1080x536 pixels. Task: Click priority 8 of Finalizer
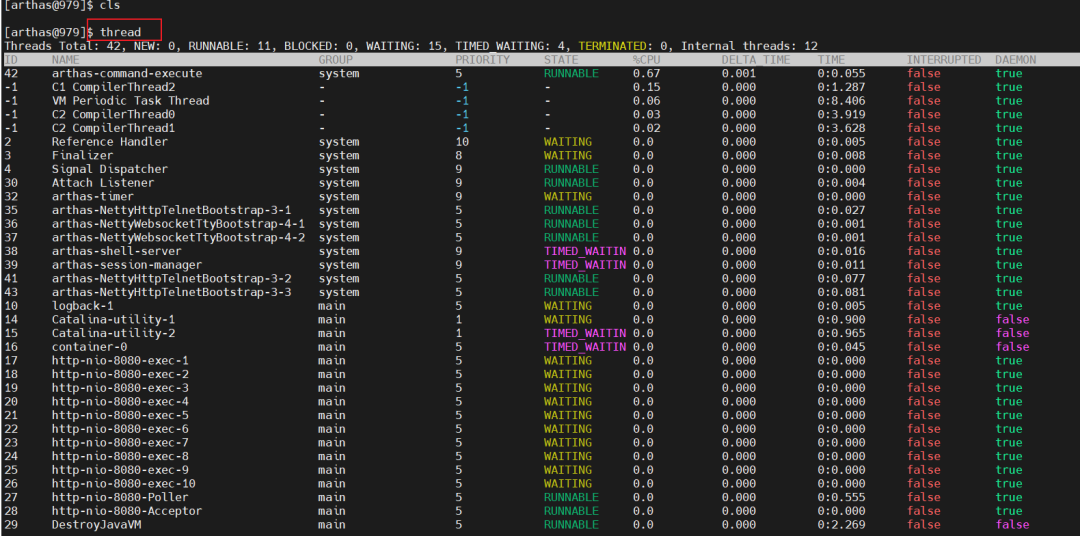[x=458, y=155]
